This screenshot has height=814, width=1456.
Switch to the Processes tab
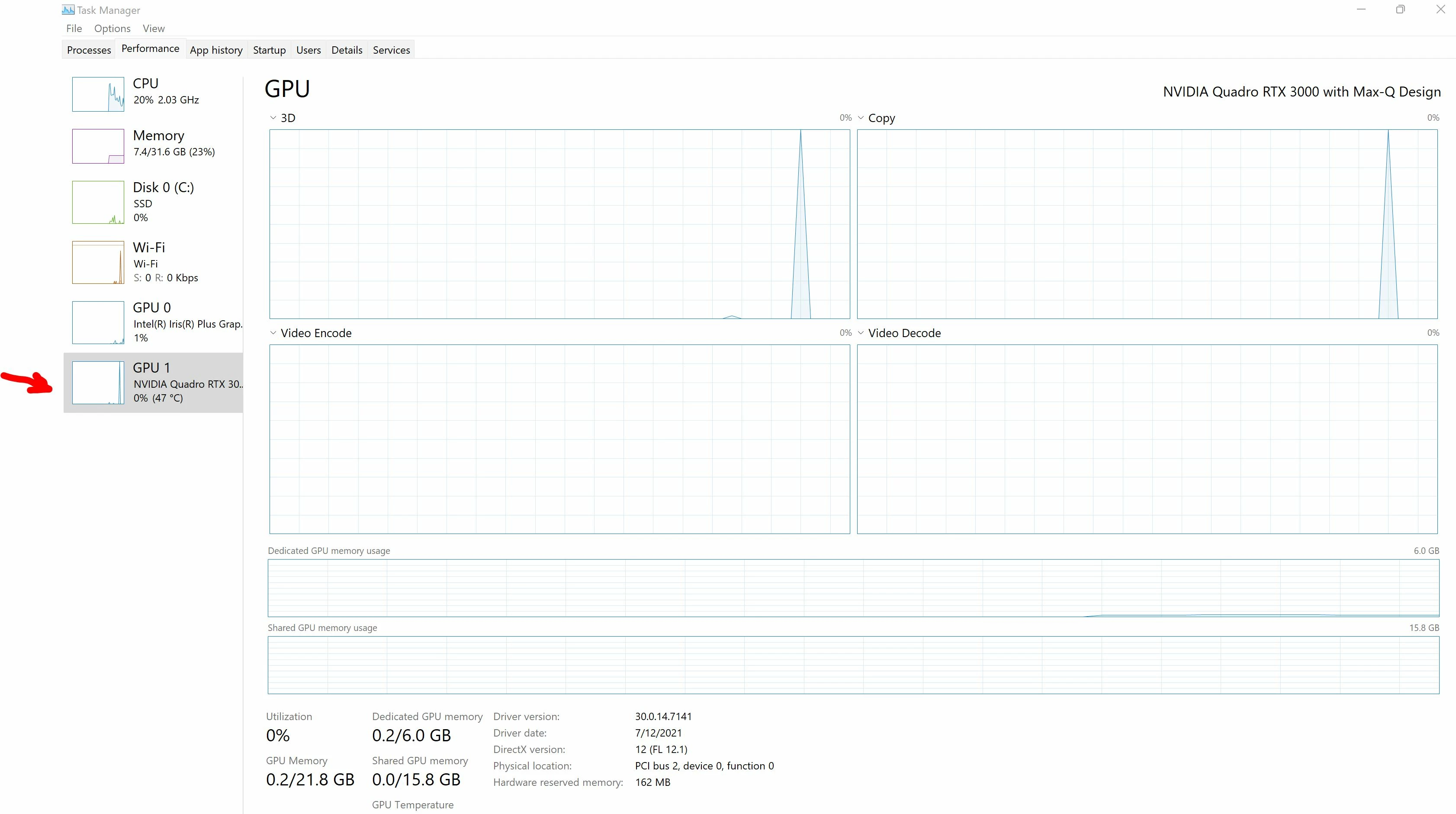click(89, 50)
